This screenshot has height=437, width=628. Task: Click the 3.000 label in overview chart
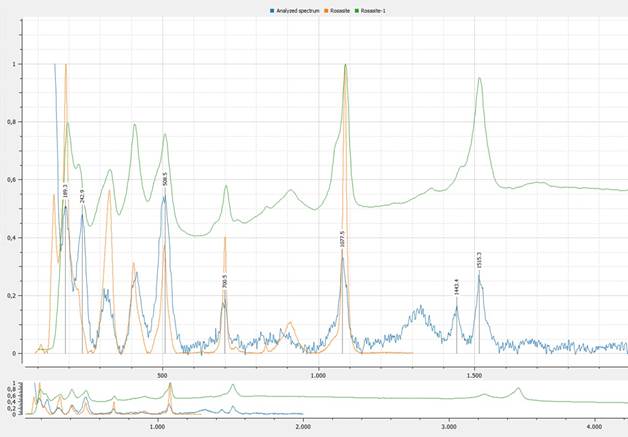pos(449,427)
